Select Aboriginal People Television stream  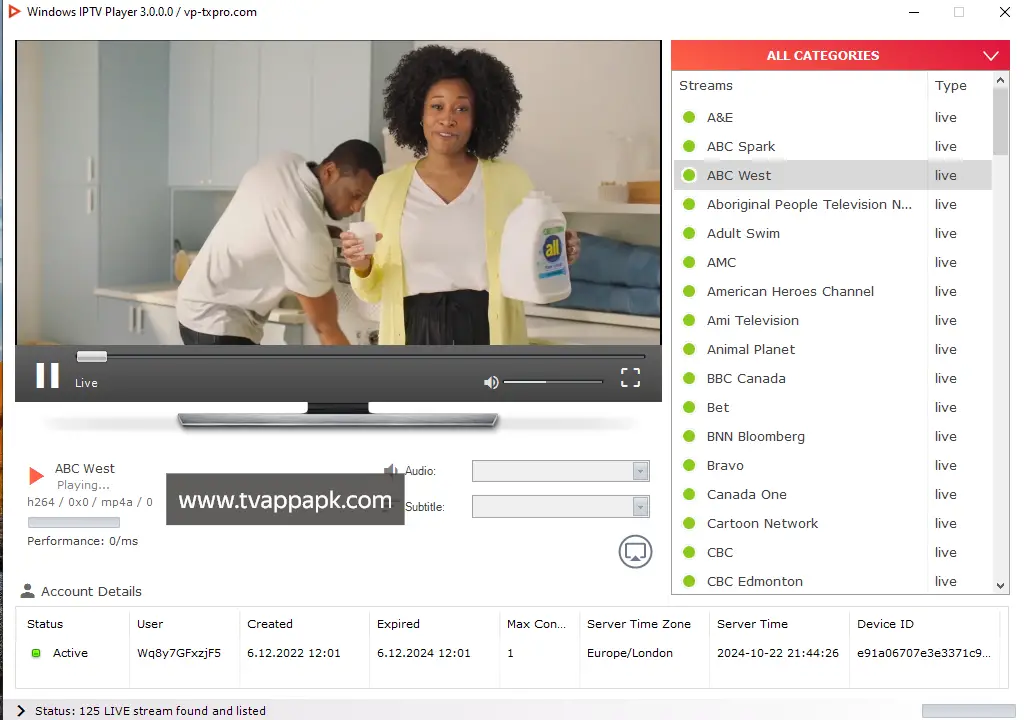click(832, 204)
